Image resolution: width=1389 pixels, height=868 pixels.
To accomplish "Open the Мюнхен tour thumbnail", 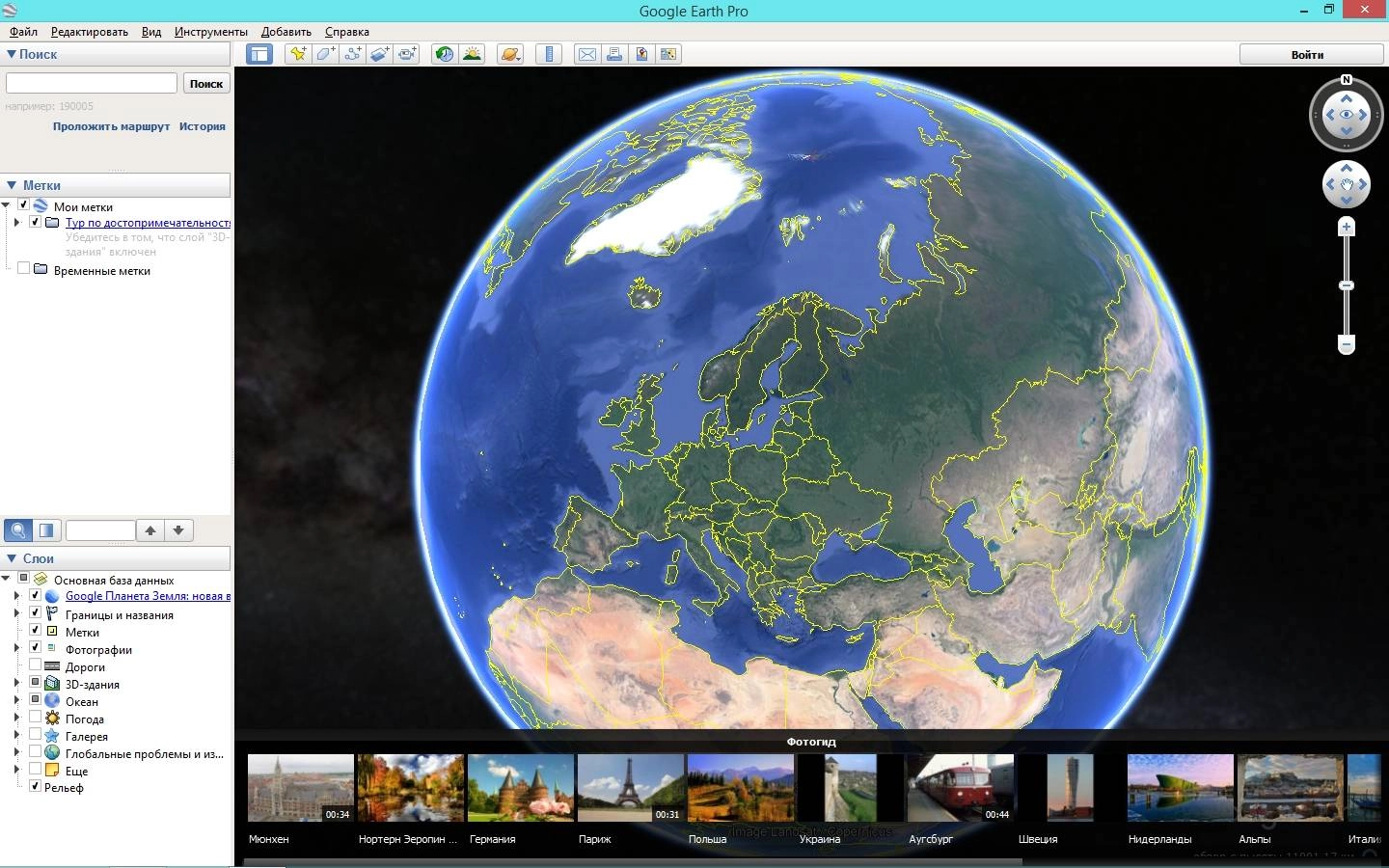I will click(300, 788).
